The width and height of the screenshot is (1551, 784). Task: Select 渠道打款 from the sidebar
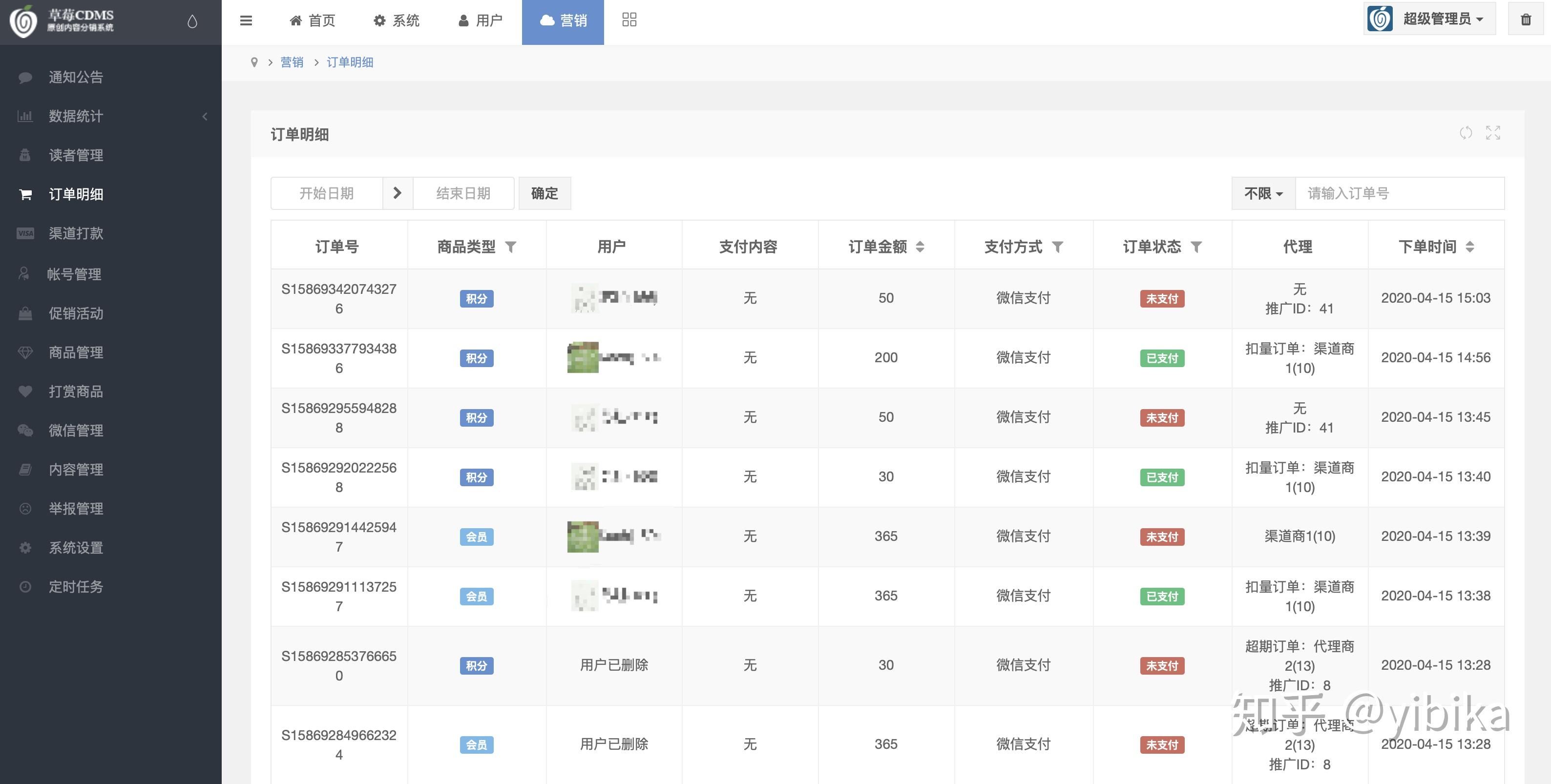point(75,233)
